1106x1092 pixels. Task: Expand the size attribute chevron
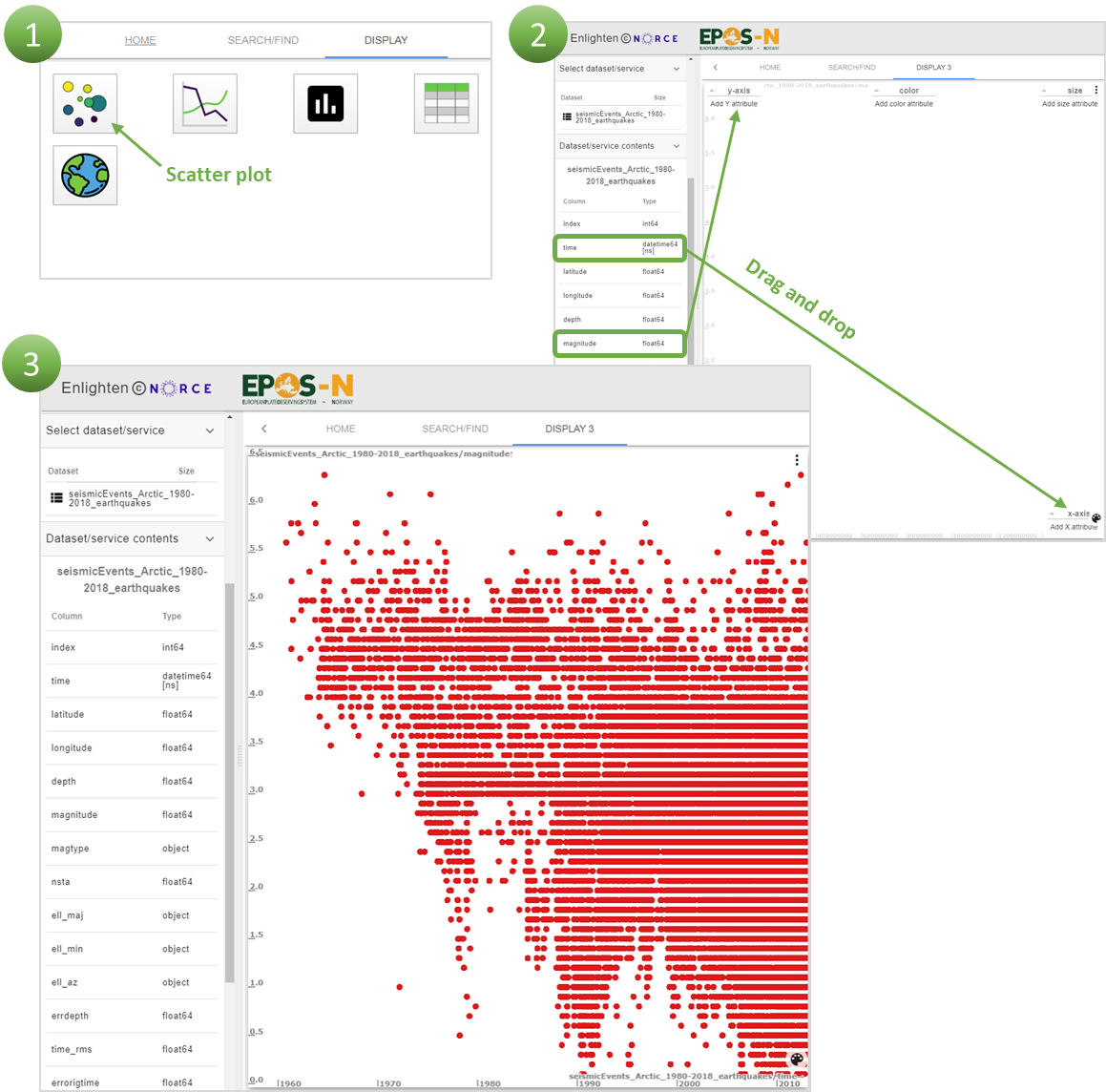point(1044,91)
